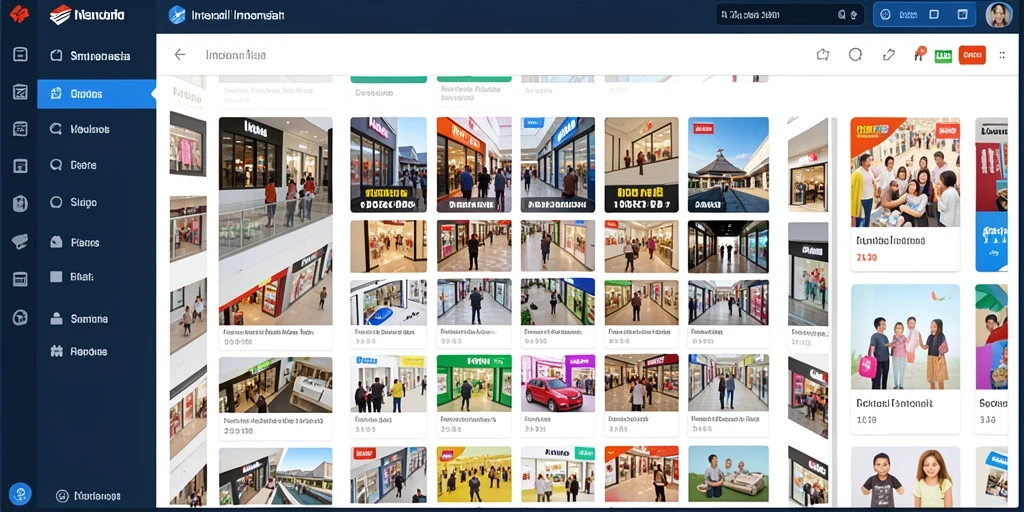Click the blue hexagon icon in top bar
This screenshot has width=1024, height=512.
point(177,14)
